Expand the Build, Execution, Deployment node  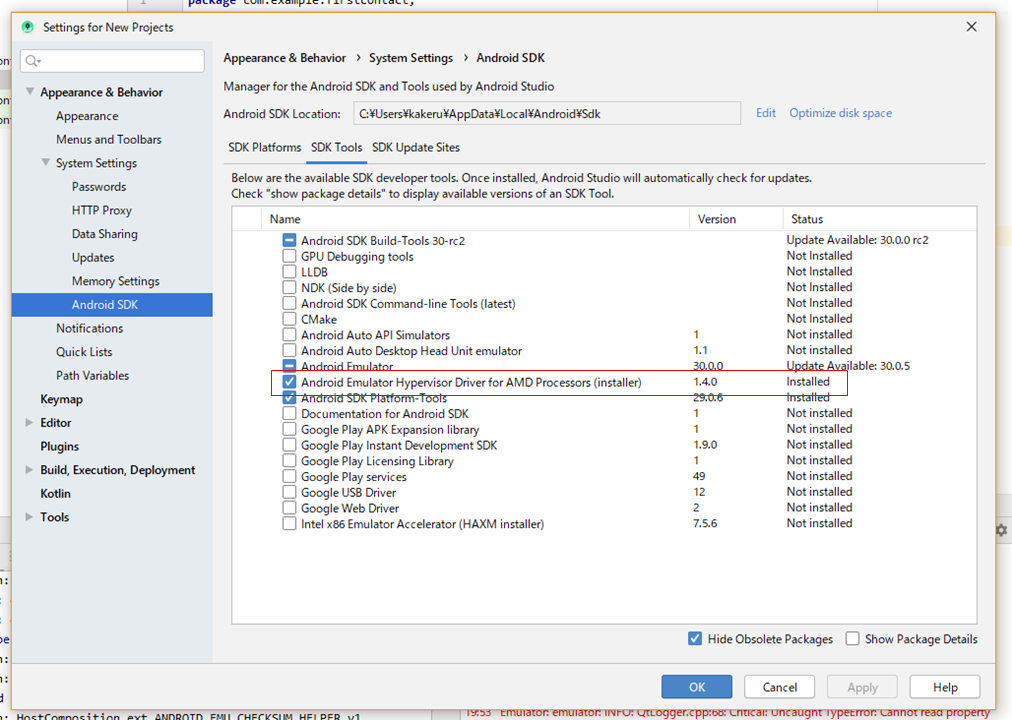click(x=29, y=470)
